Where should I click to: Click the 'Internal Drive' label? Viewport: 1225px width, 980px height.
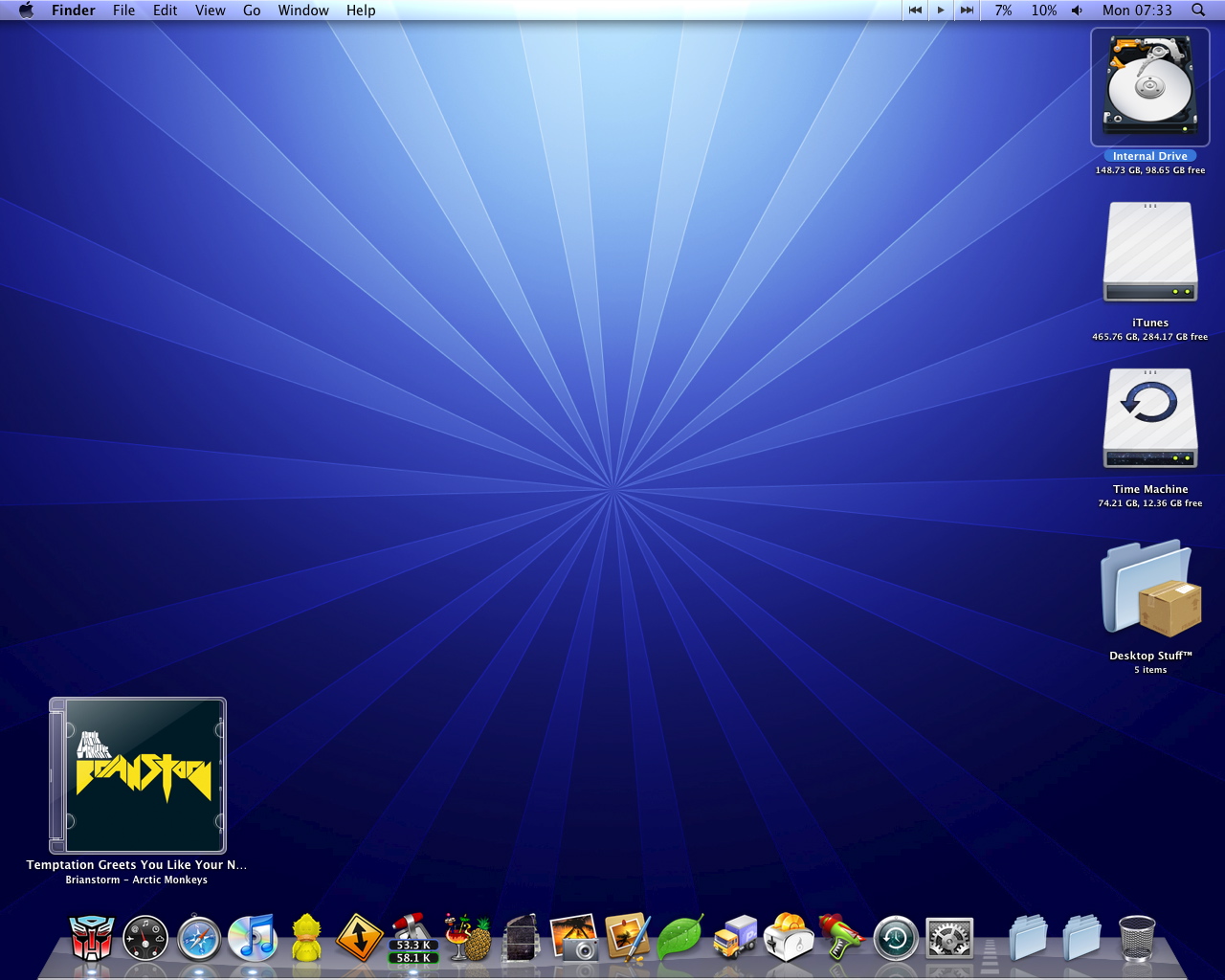[x=1149, y=156]
